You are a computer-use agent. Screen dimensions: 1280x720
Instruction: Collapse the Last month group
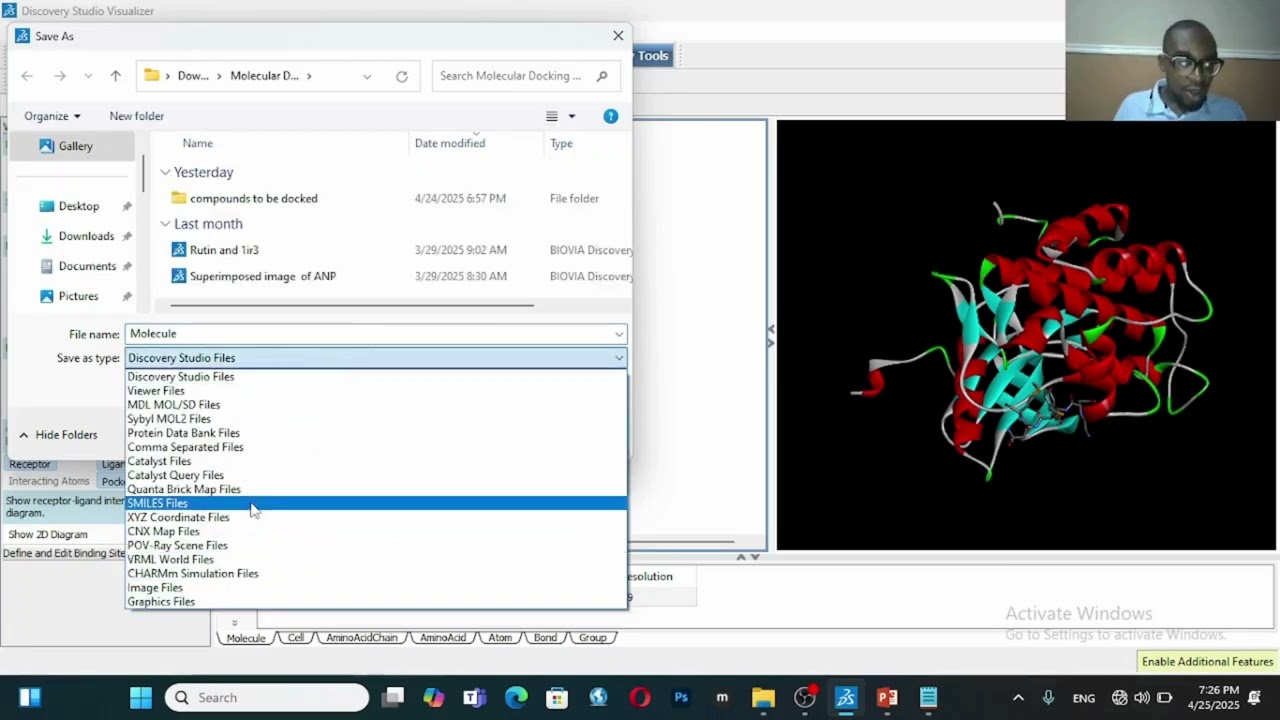[165, 224]
